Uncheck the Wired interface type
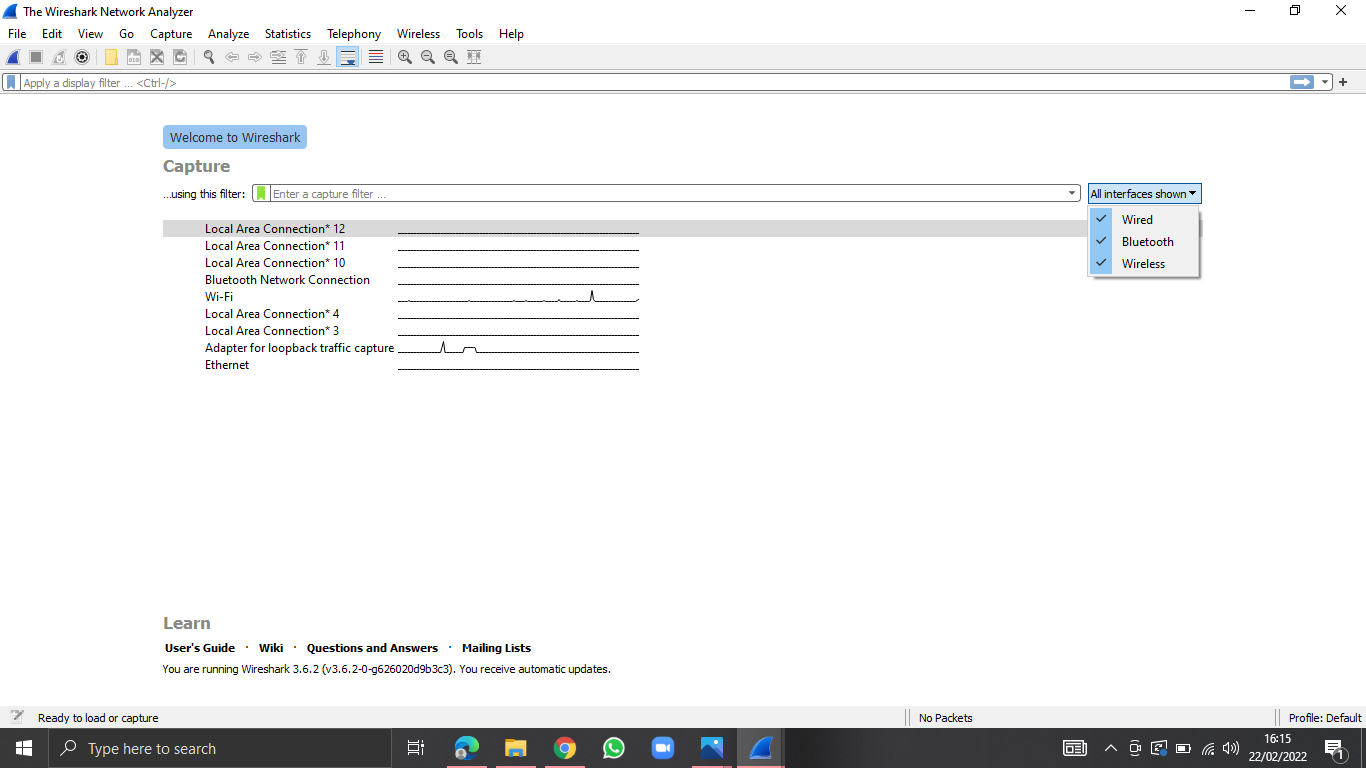The height and width of the screenshot is (768, 1366). click(x=1144, y=219)
